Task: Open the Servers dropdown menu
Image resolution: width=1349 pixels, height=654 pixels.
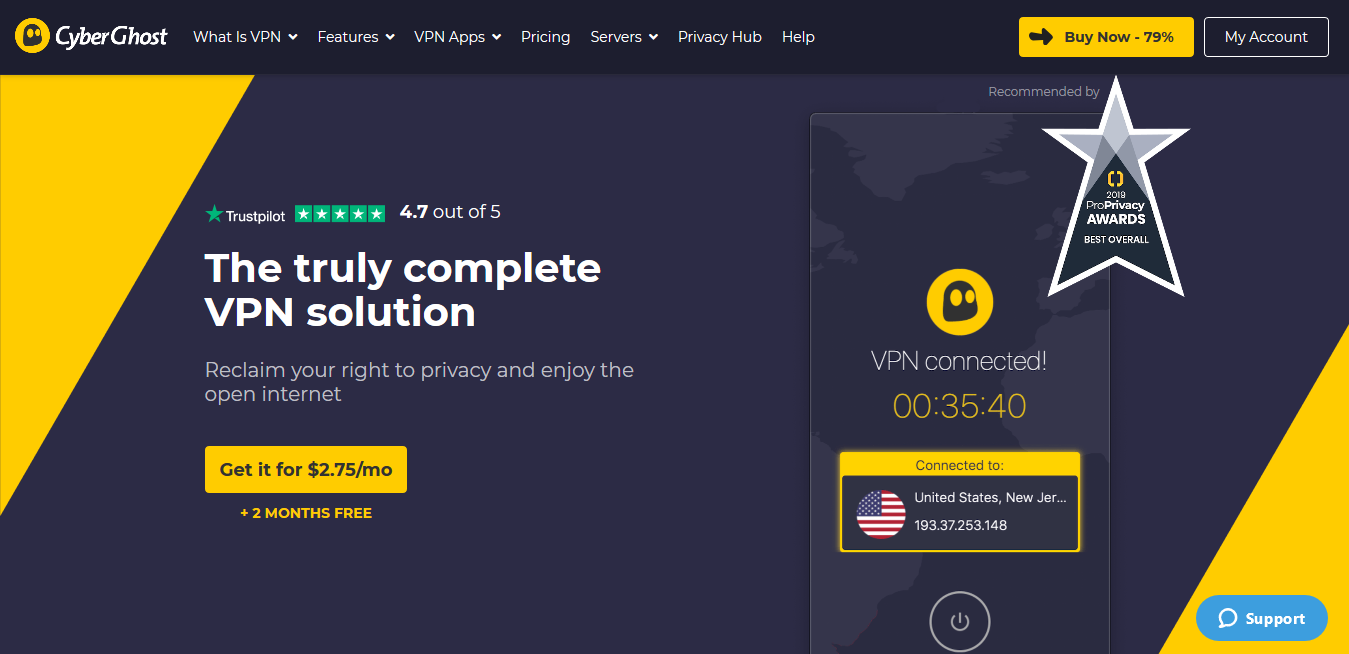Action: tap(624, 37)
